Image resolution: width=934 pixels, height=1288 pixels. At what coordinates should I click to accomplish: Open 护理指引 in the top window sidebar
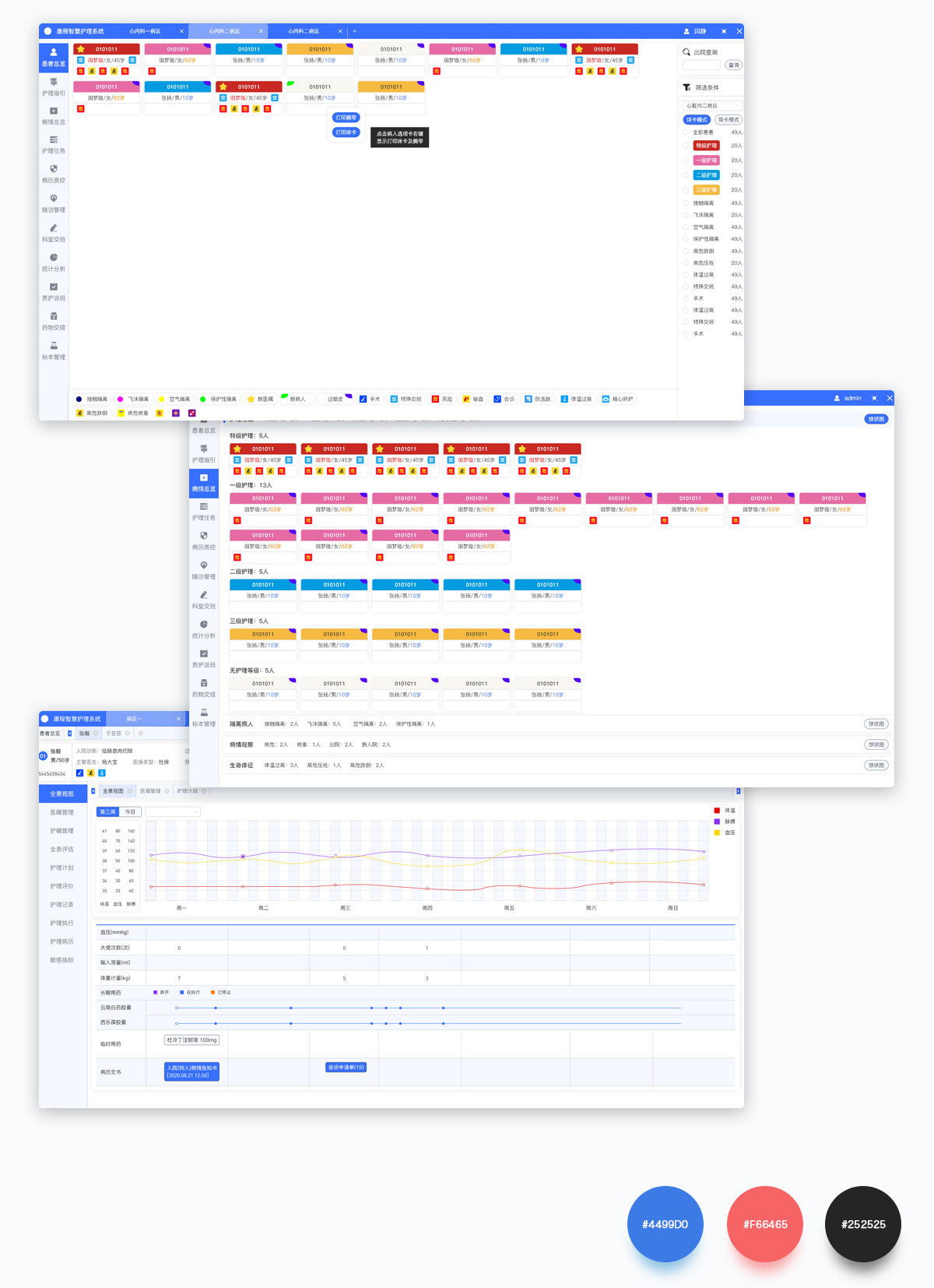tap(54, 86)
